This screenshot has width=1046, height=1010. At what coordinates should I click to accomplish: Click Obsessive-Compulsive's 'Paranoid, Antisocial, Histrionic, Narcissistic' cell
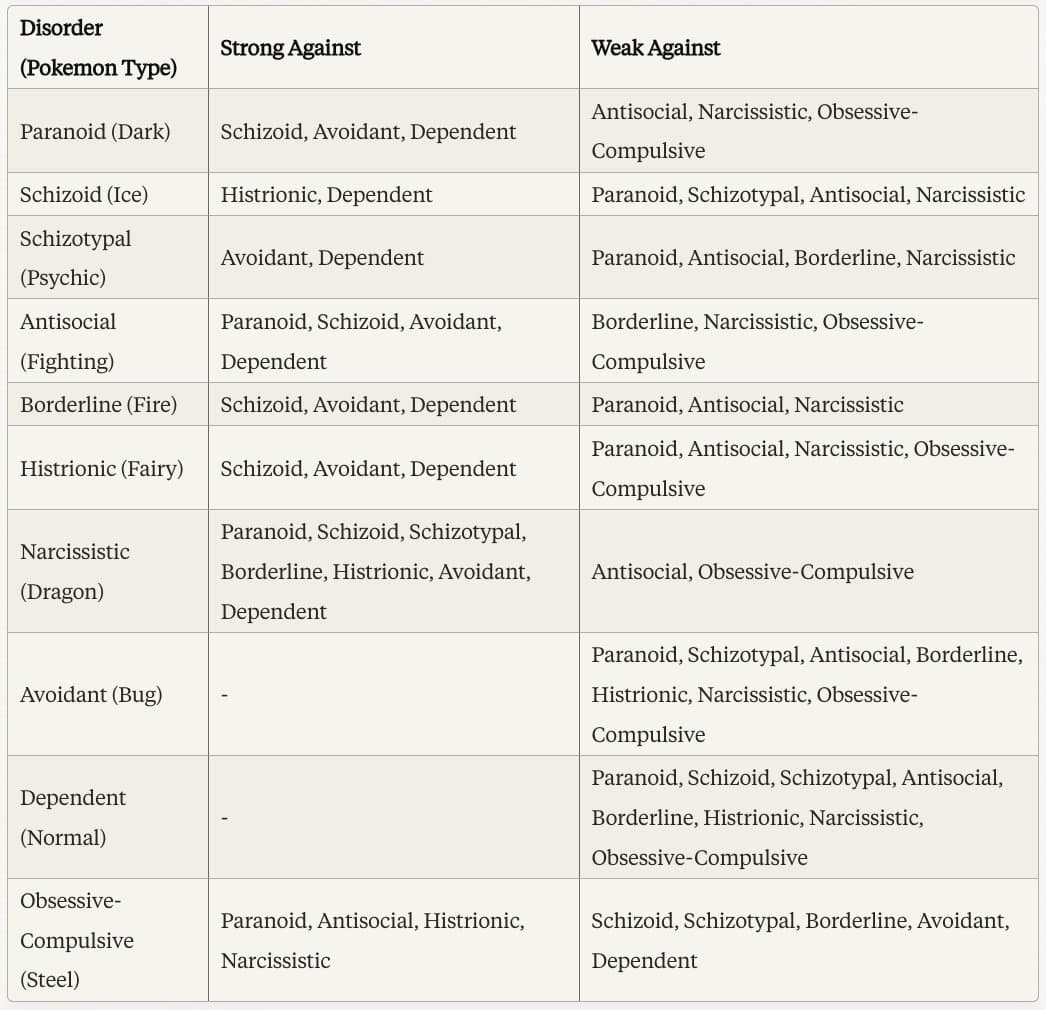coord(372,940)
